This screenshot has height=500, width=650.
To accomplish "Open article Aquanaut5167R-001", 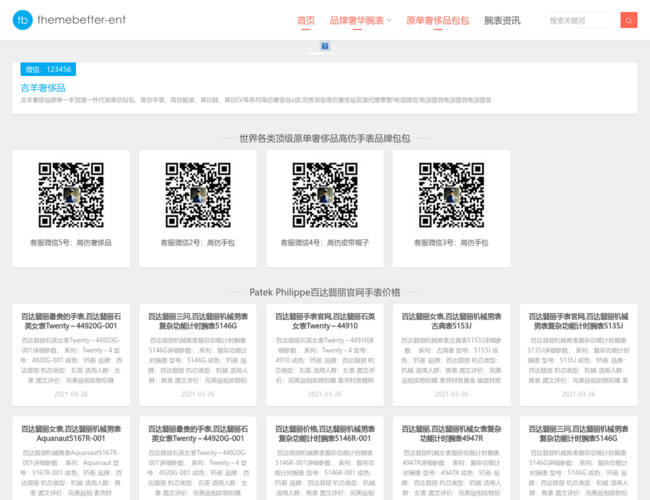I will pyautogui.click(x=71, y=434).
